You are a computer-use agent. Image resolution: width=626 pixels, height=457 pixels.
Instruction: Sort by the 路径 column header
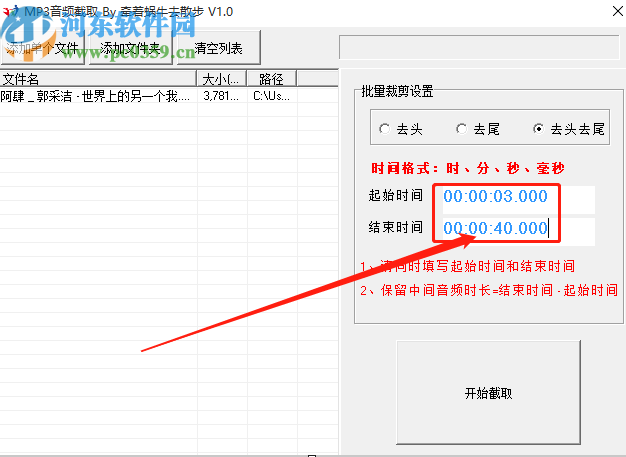272,79
